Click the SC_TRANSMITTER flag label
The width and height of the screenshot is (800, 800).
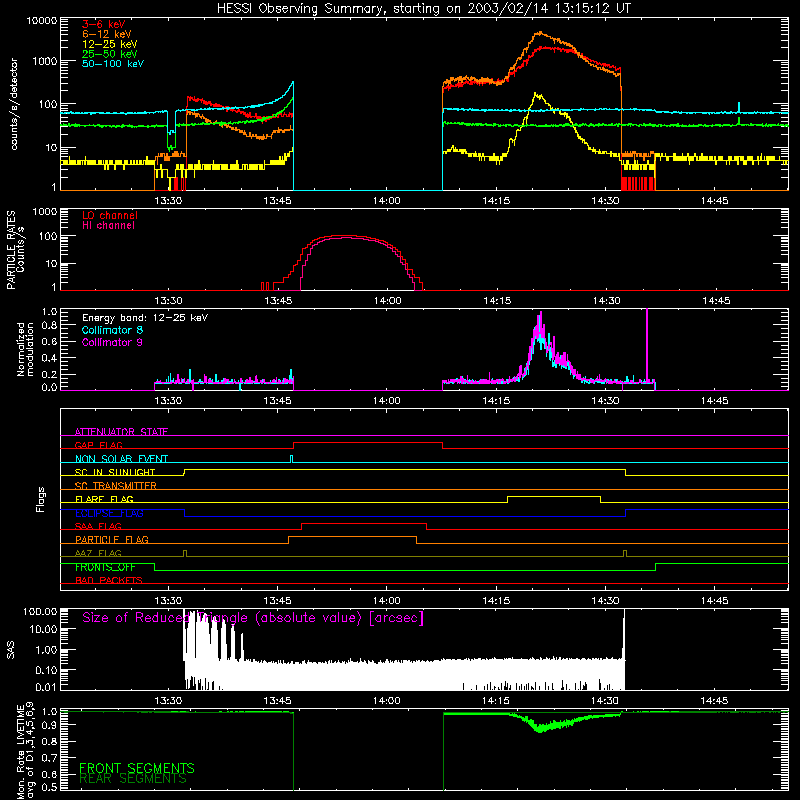pos(116,486)
